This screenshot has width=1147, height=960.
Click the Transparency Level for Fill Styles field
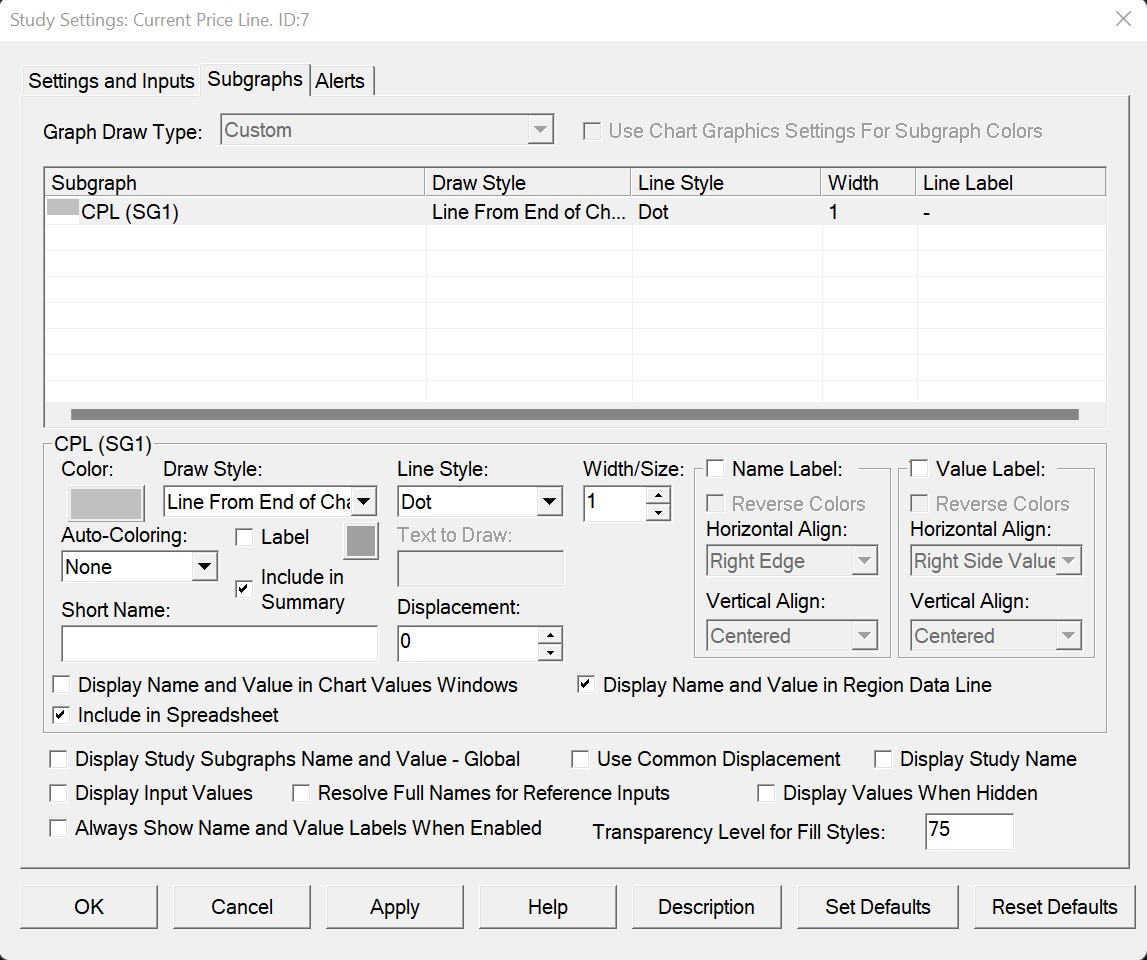point(968,831)
